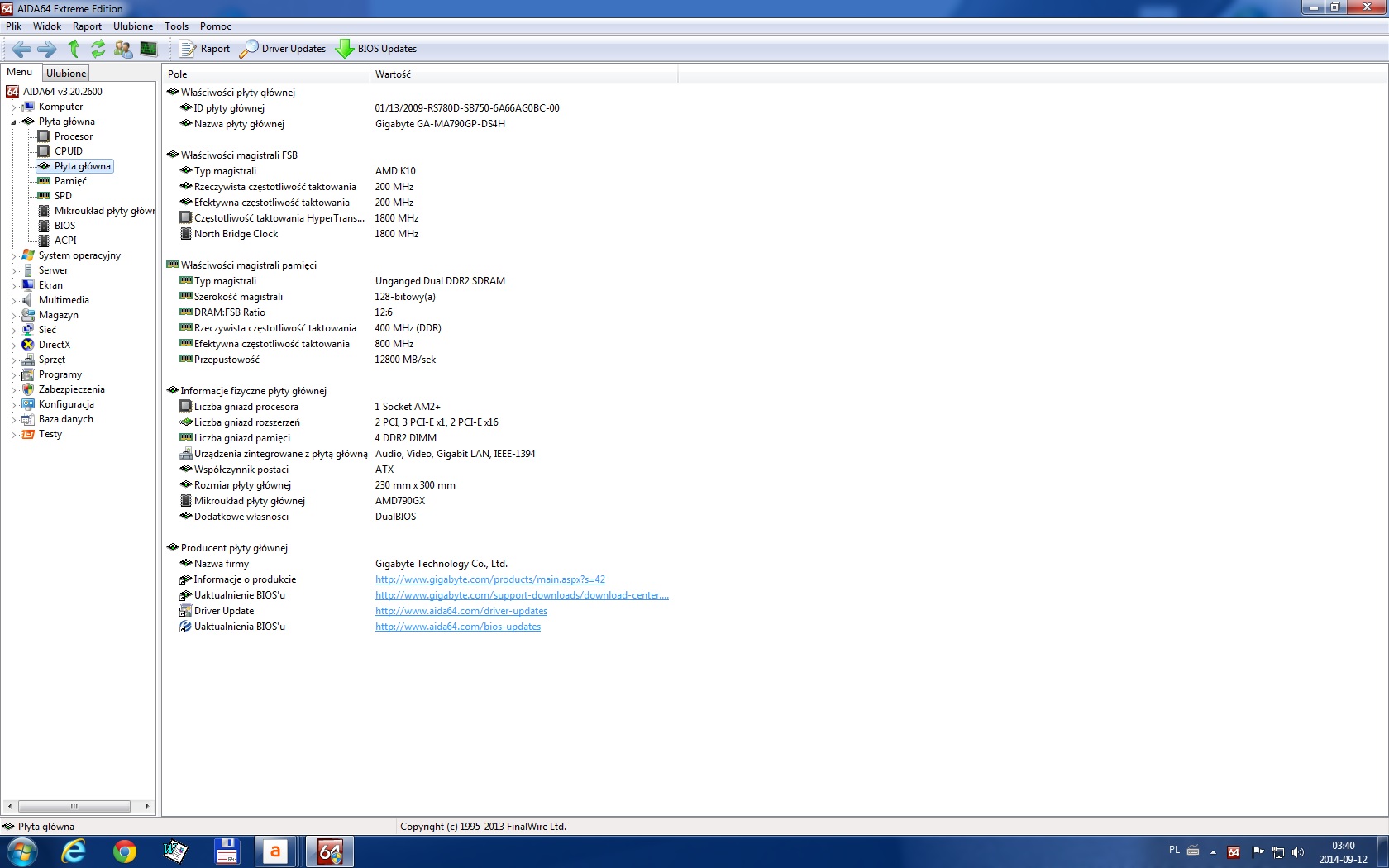
Task: Expand the Magazyn node arrow
Action: click(13, 316)
